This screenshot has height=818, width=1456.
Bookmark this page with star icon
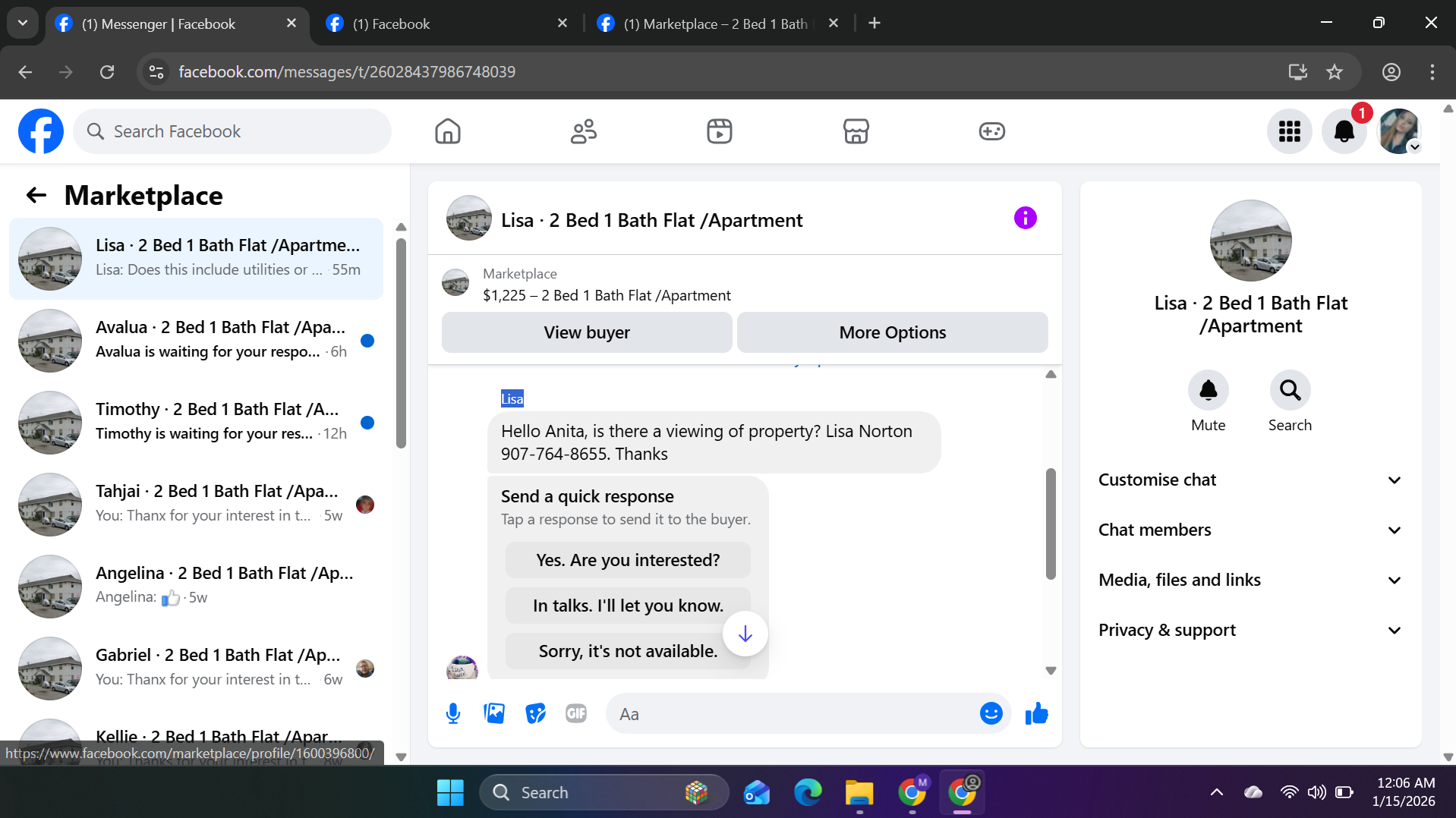point(1335,72)
